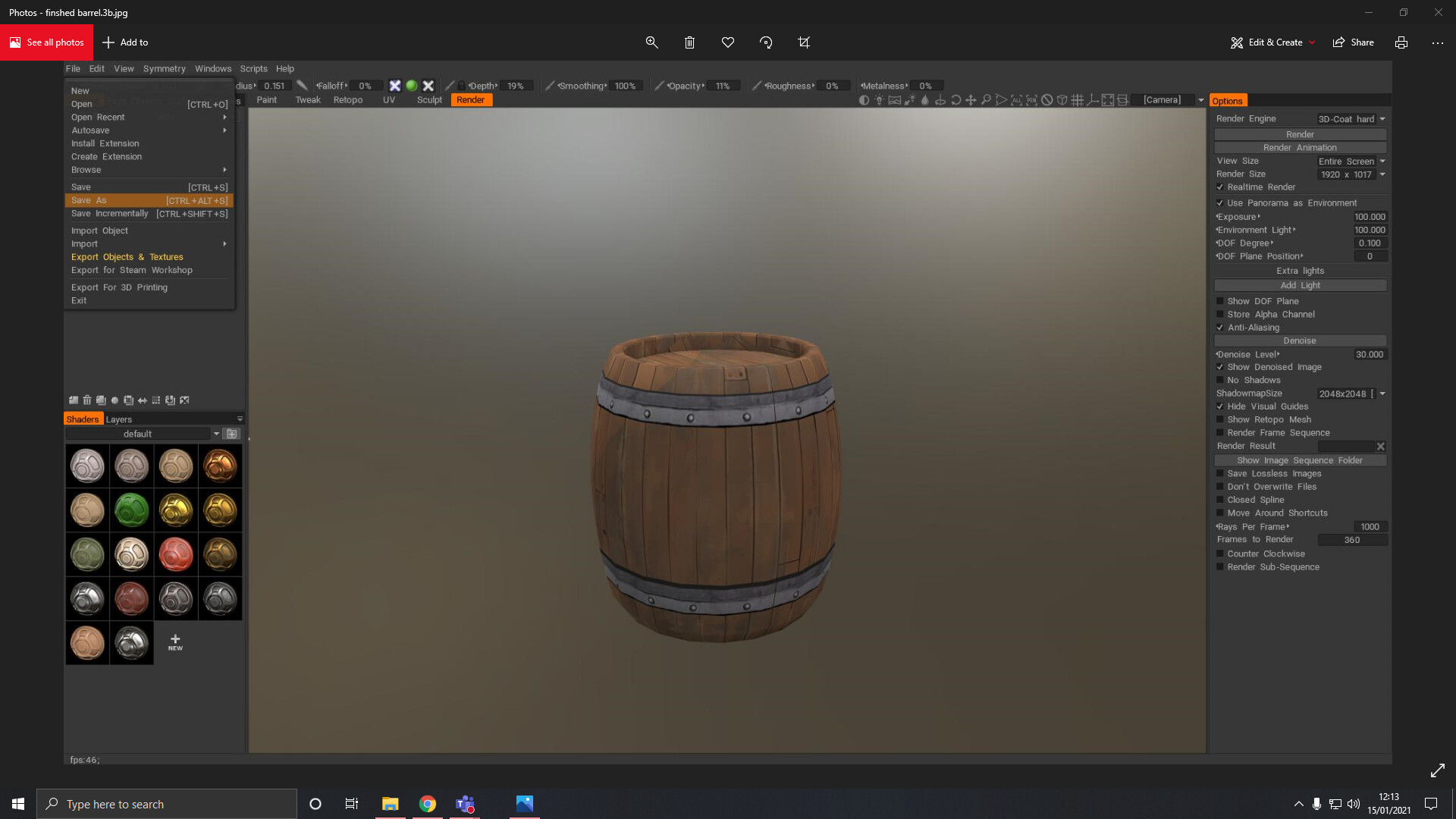Select the green shader ball thumbnail

[131, 510]
